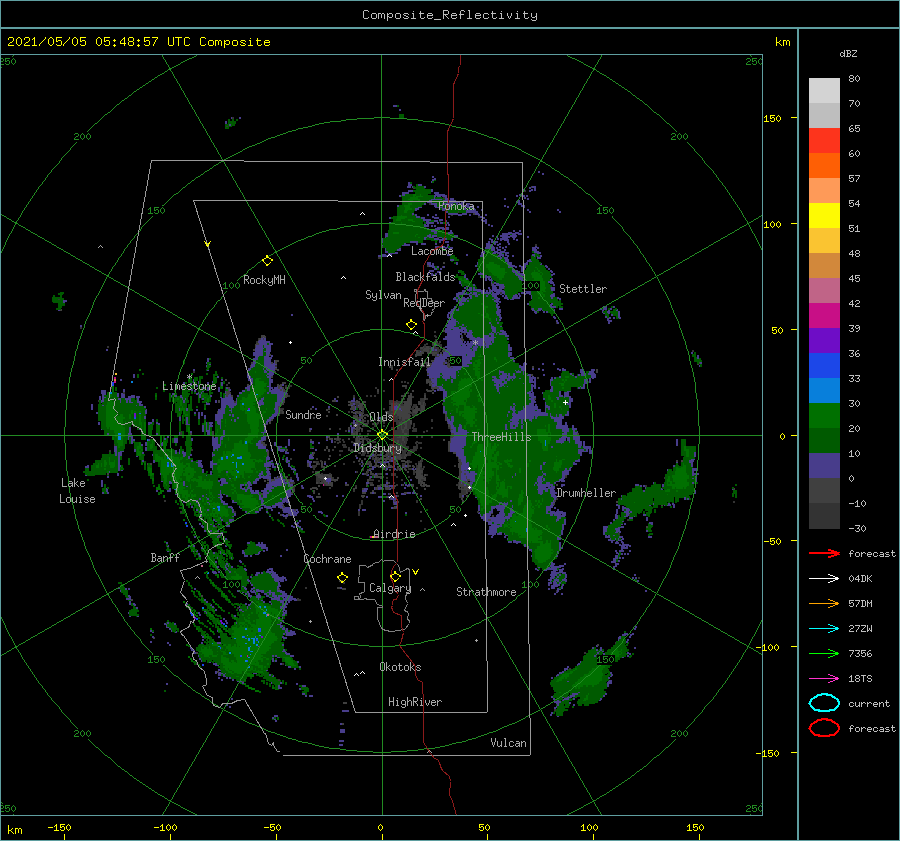The width and height of the screenshot is (900, 841).
Task: Select the Stettler label
Action: (583, 289)
